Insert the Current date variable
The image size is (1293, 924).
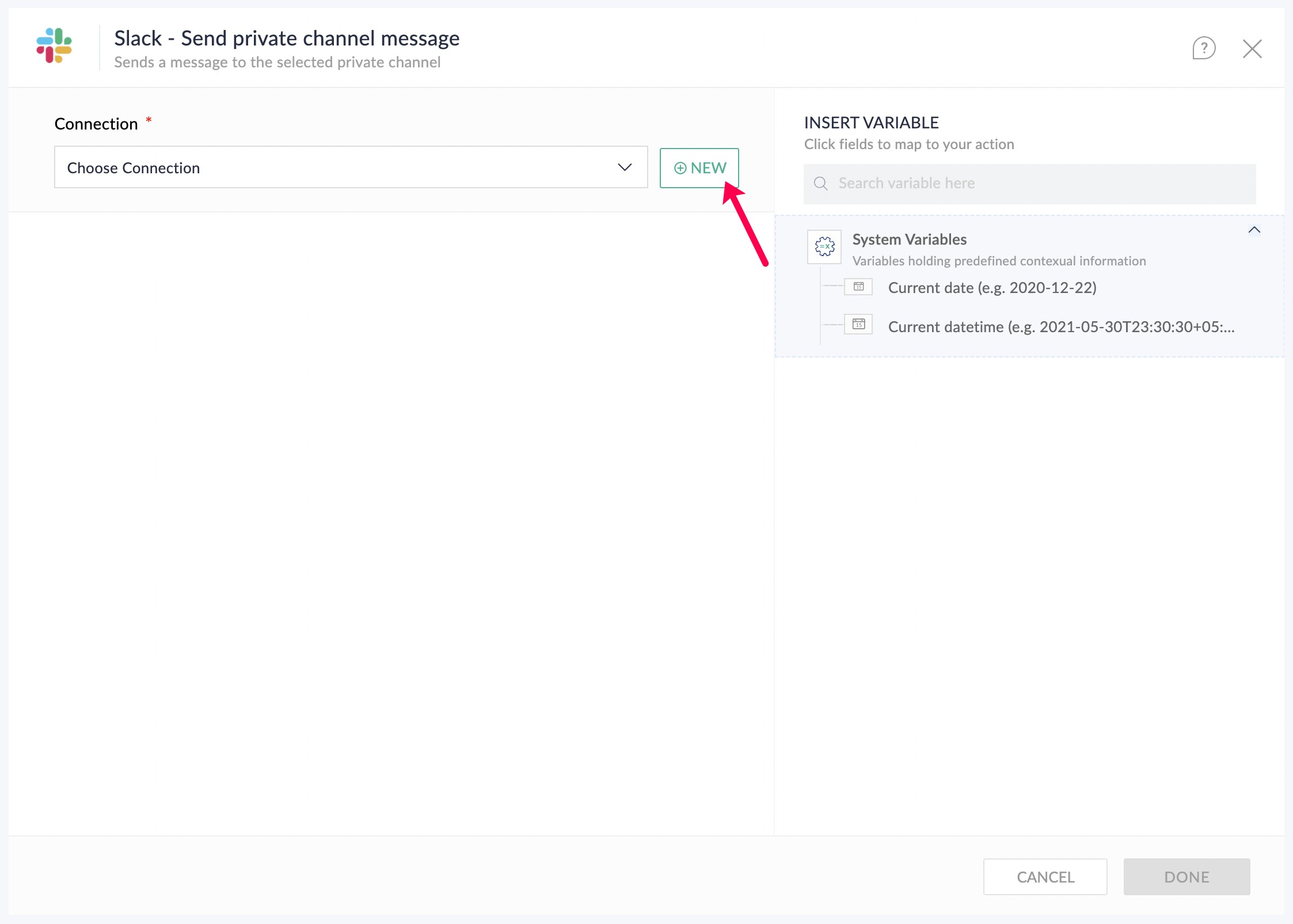pyautogui.click(x=991, y=288)
